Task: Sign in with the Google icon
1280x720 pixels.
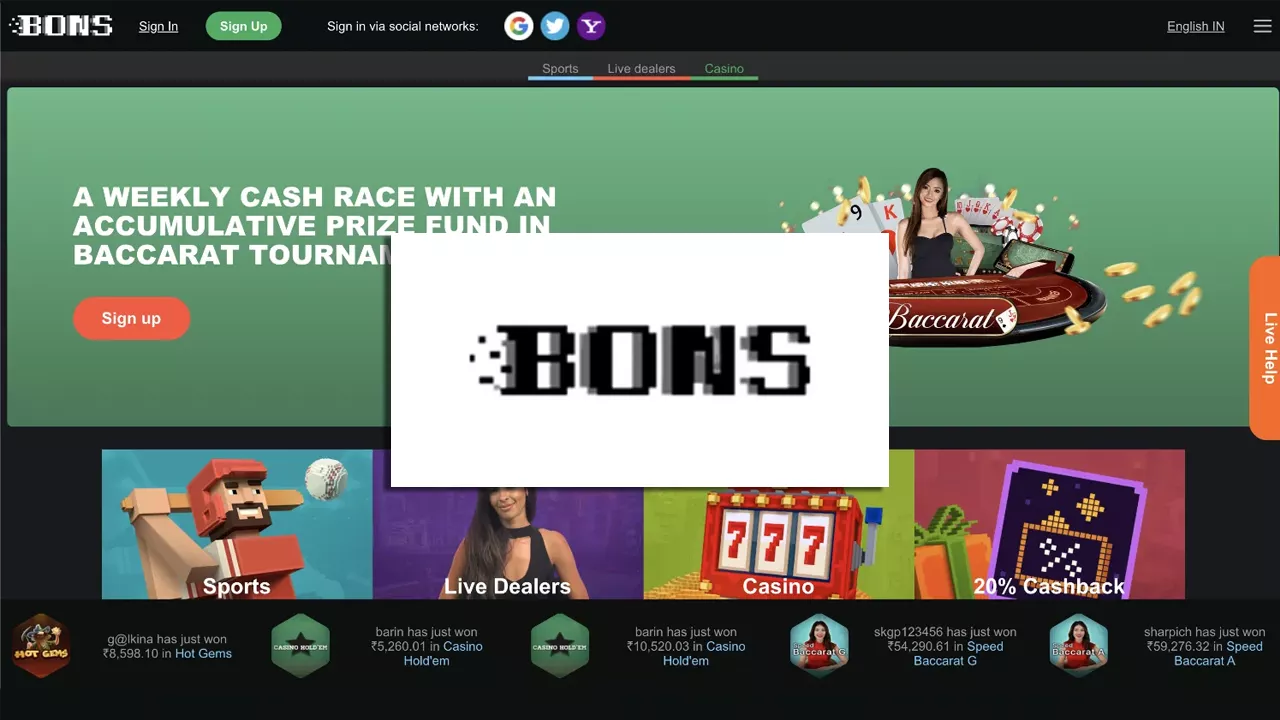Action: point(518,26)
